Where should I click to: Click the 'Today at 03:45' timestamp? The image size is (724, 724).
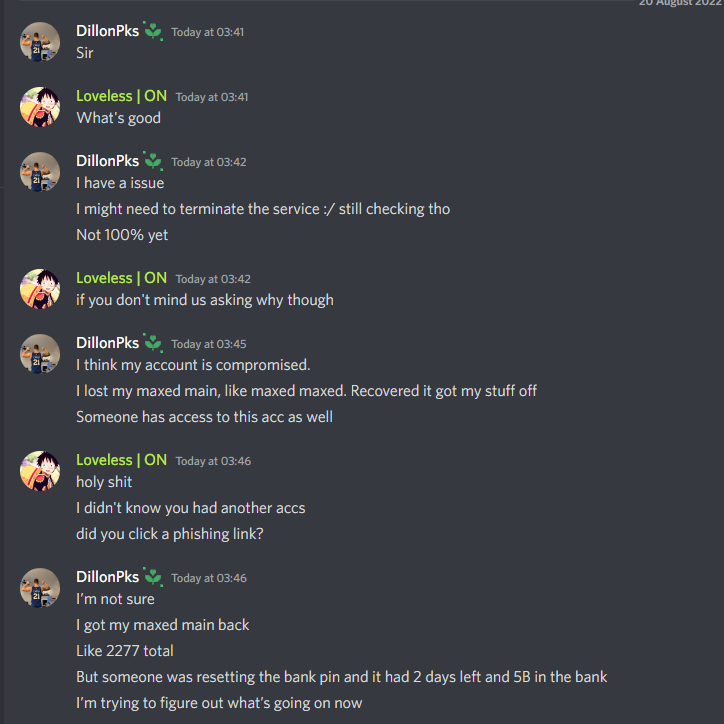[209, 344]
